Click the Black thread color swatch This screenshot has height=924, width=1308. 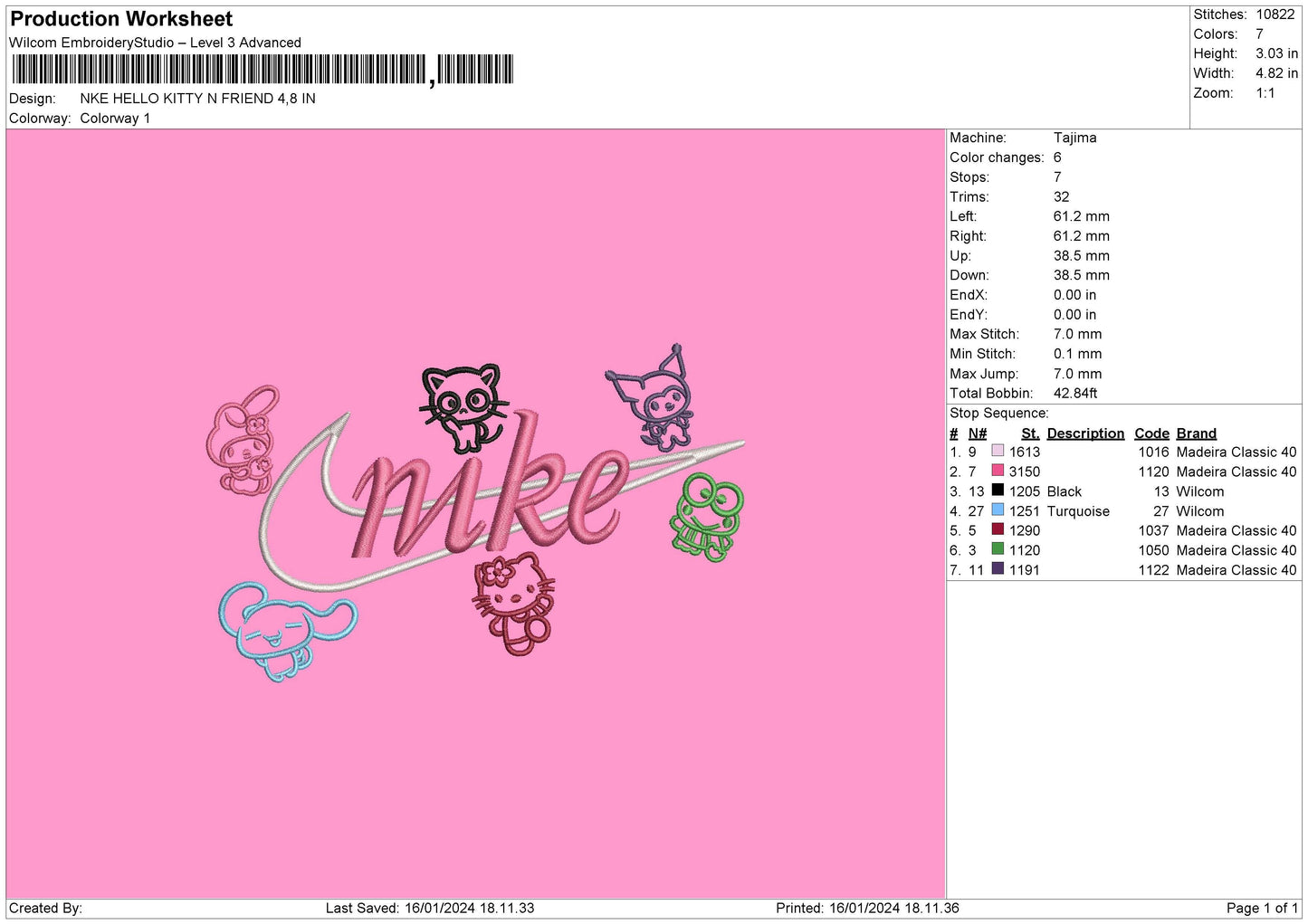(998, 491)
